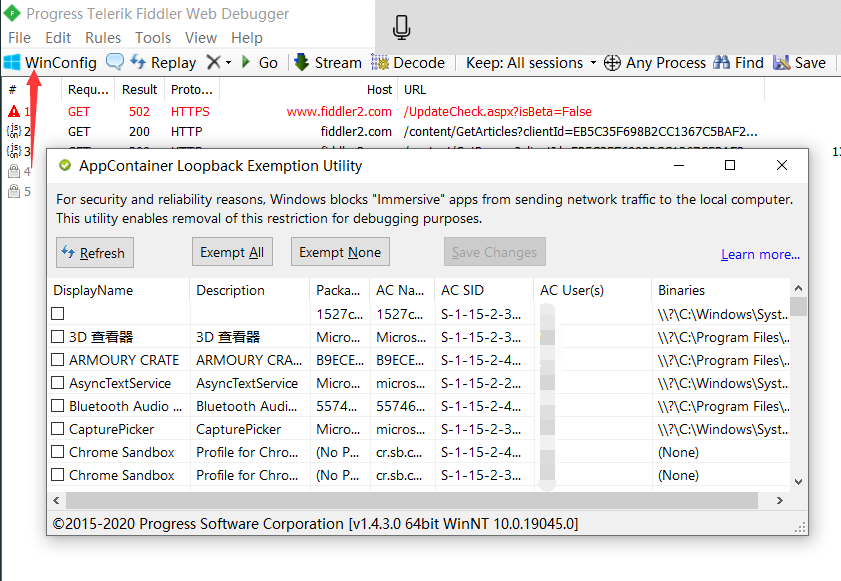Check the 3D 查看器 checkbox

(x=57, y=336)
